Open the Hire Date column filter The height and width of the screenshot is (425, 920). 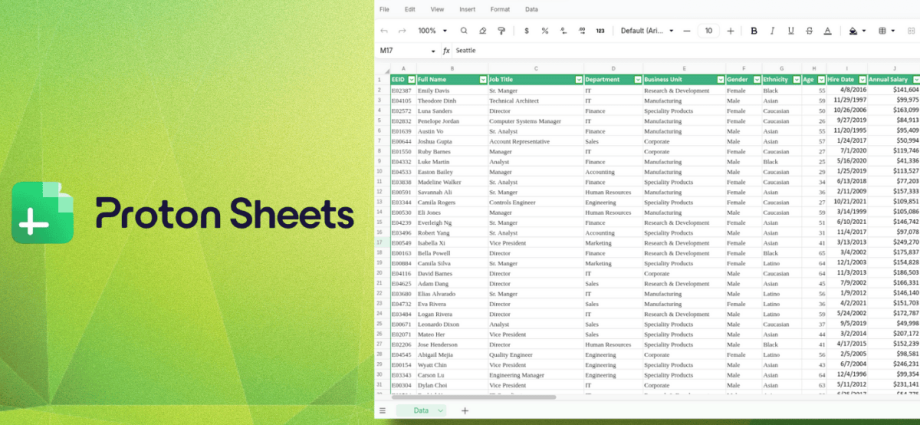click(862, 80)
